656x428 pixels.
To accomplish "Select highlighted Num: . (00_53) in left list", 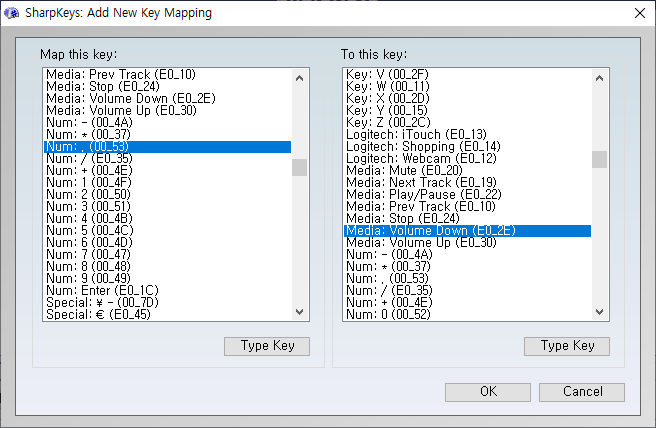I will click(167, 147).
